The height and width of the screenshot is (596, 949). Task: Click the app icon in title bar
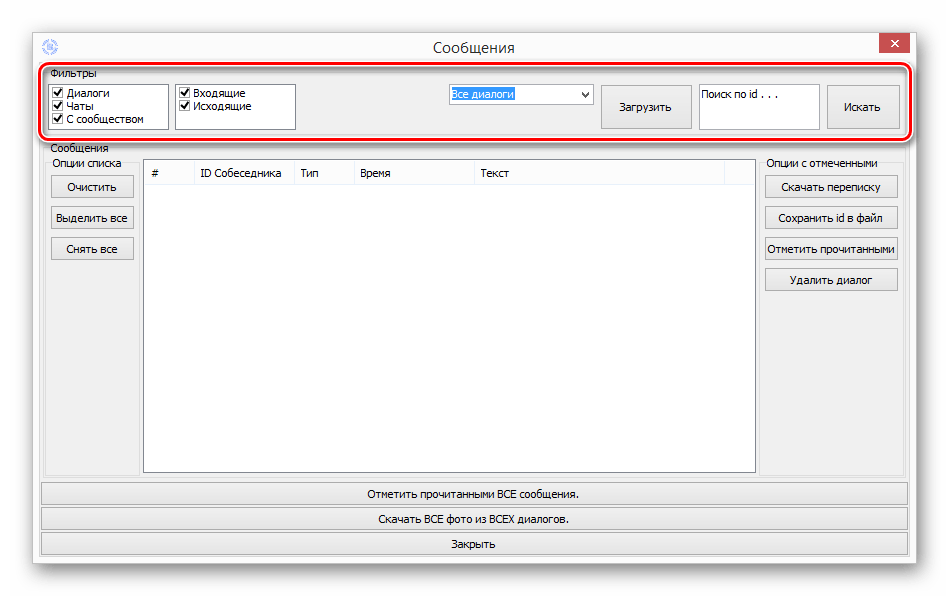[50, 46]
